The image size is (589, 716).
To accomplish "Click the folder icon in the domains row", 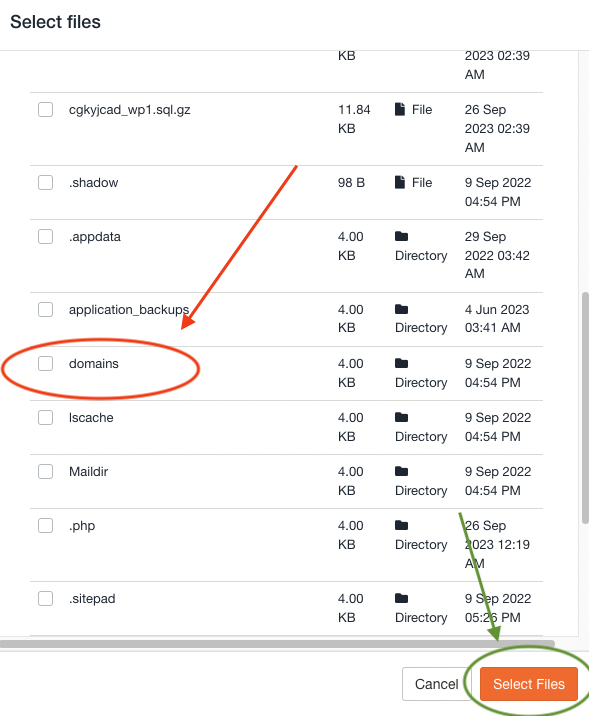I will click(x=401, y=363).
